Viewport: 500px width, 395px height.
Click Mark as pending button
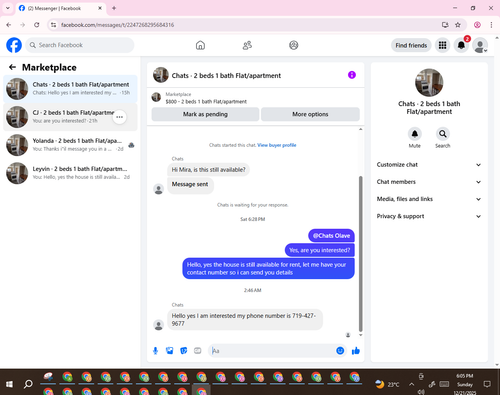[205, 114]
